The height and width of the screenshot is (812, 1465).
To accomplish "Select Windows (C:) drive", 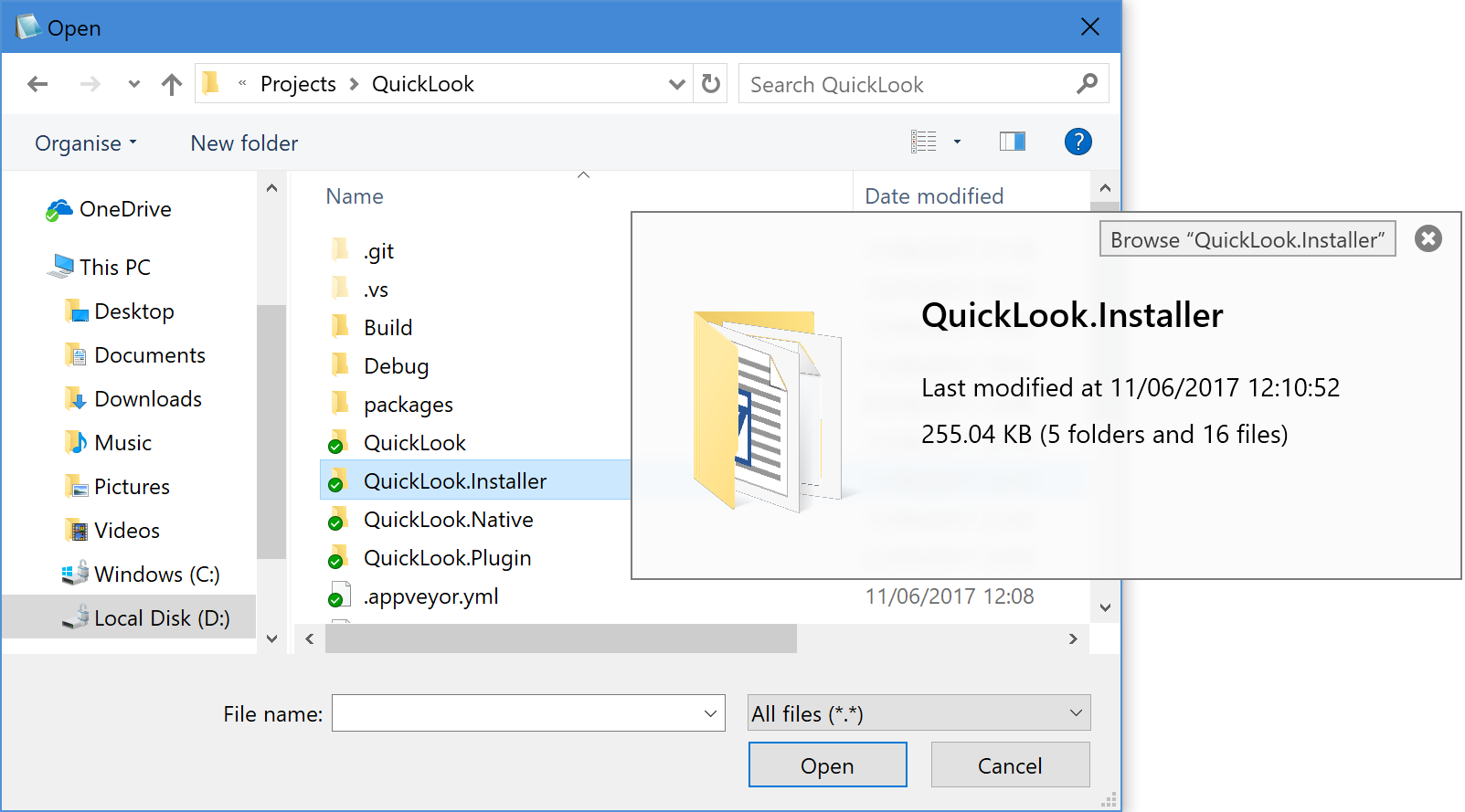I will (x=156, y=575).
